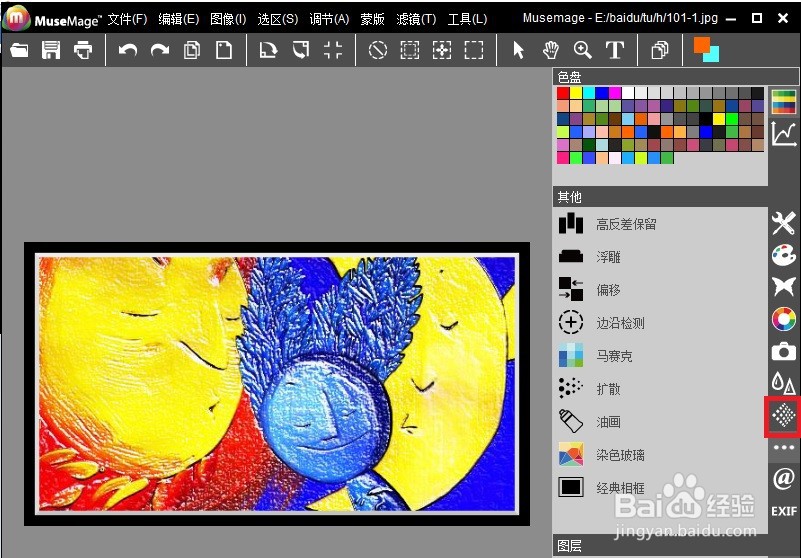Viewport: 801px width, 558px height.
Task: Click the copy pages icon
Action: click(x=192, y=50)
